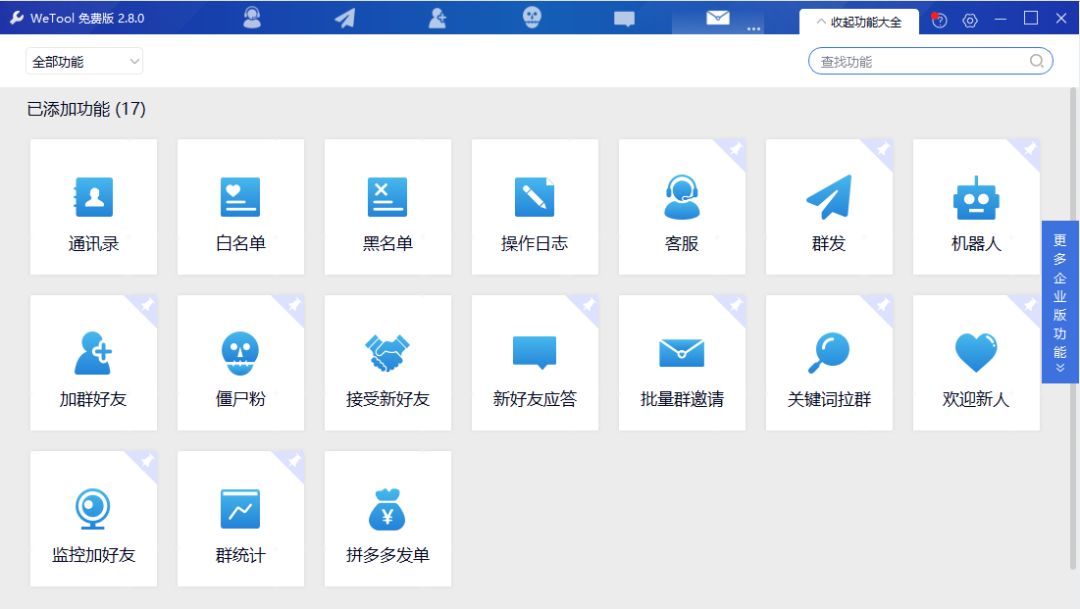Image resolution: width=1080 pixels, height=609 pixels.
Task: Toggle pin on the 群发 card
Action: 882,149
